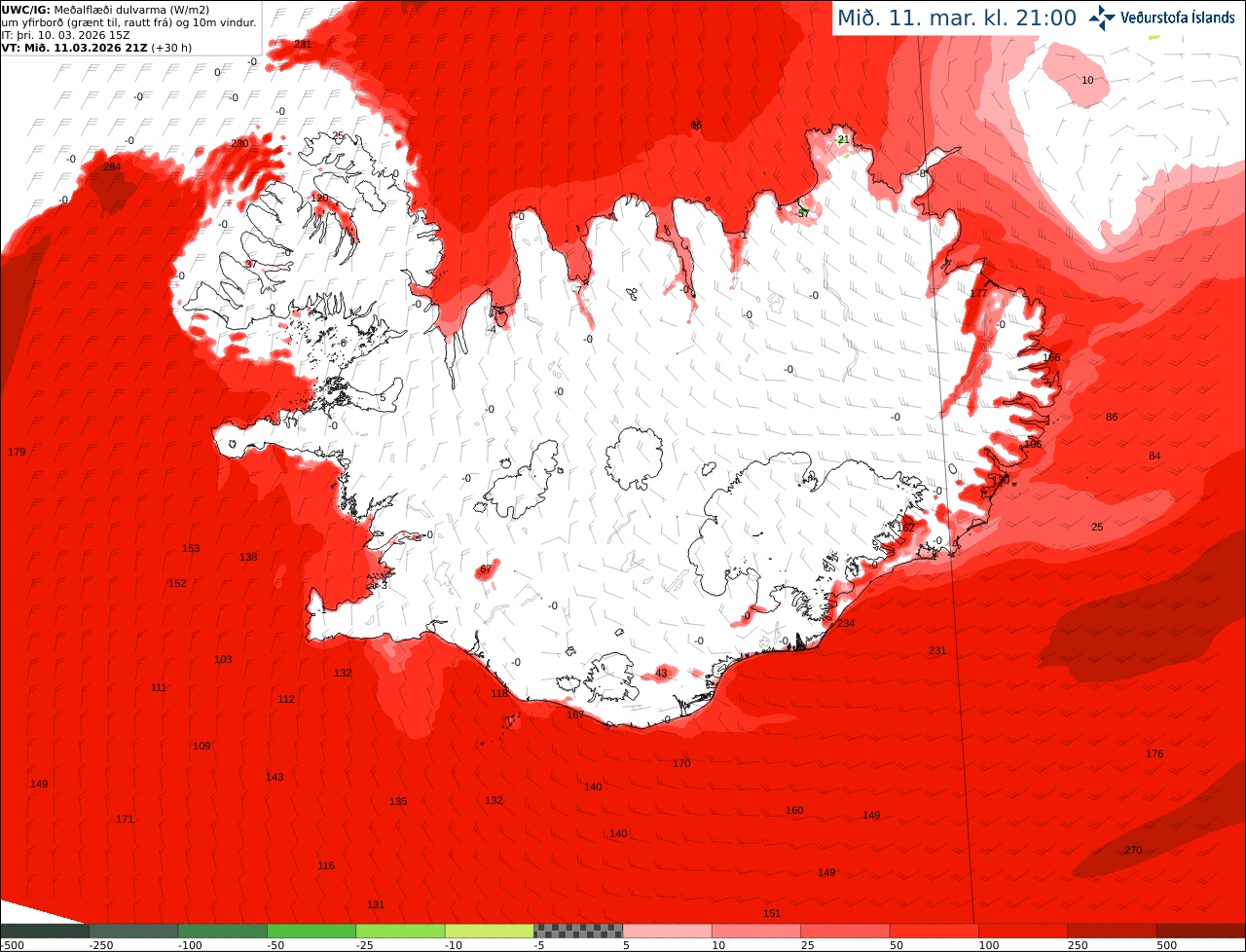Viewport: 1246px width, 952px height.
Task: Click the map value "109" in the southwest sea
Action: [x=202, y=746]
